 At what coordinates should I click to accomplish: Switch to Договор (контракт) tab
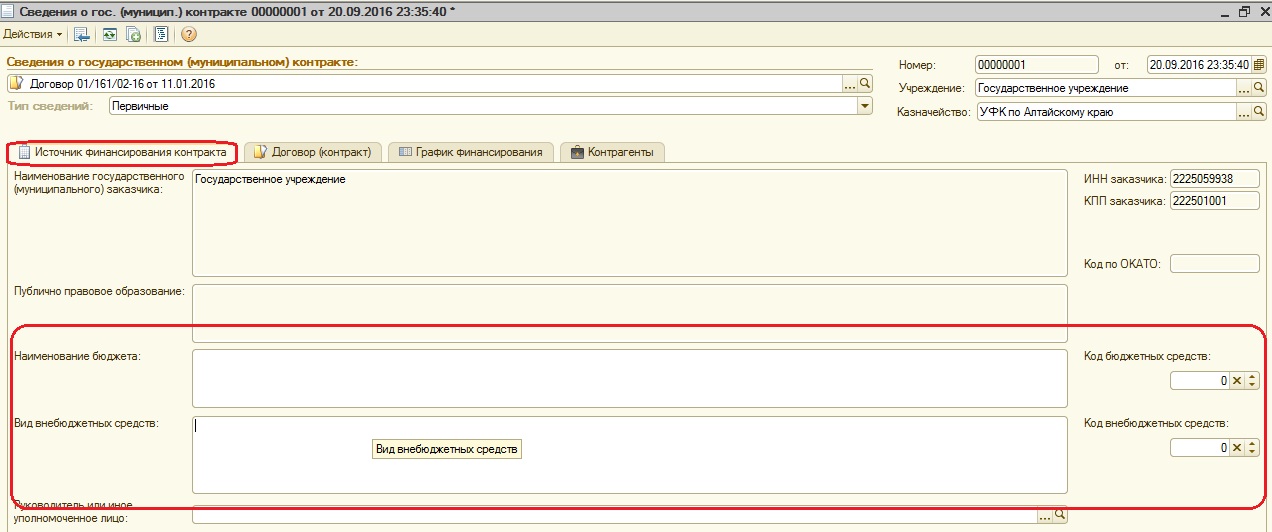(313, 152)
